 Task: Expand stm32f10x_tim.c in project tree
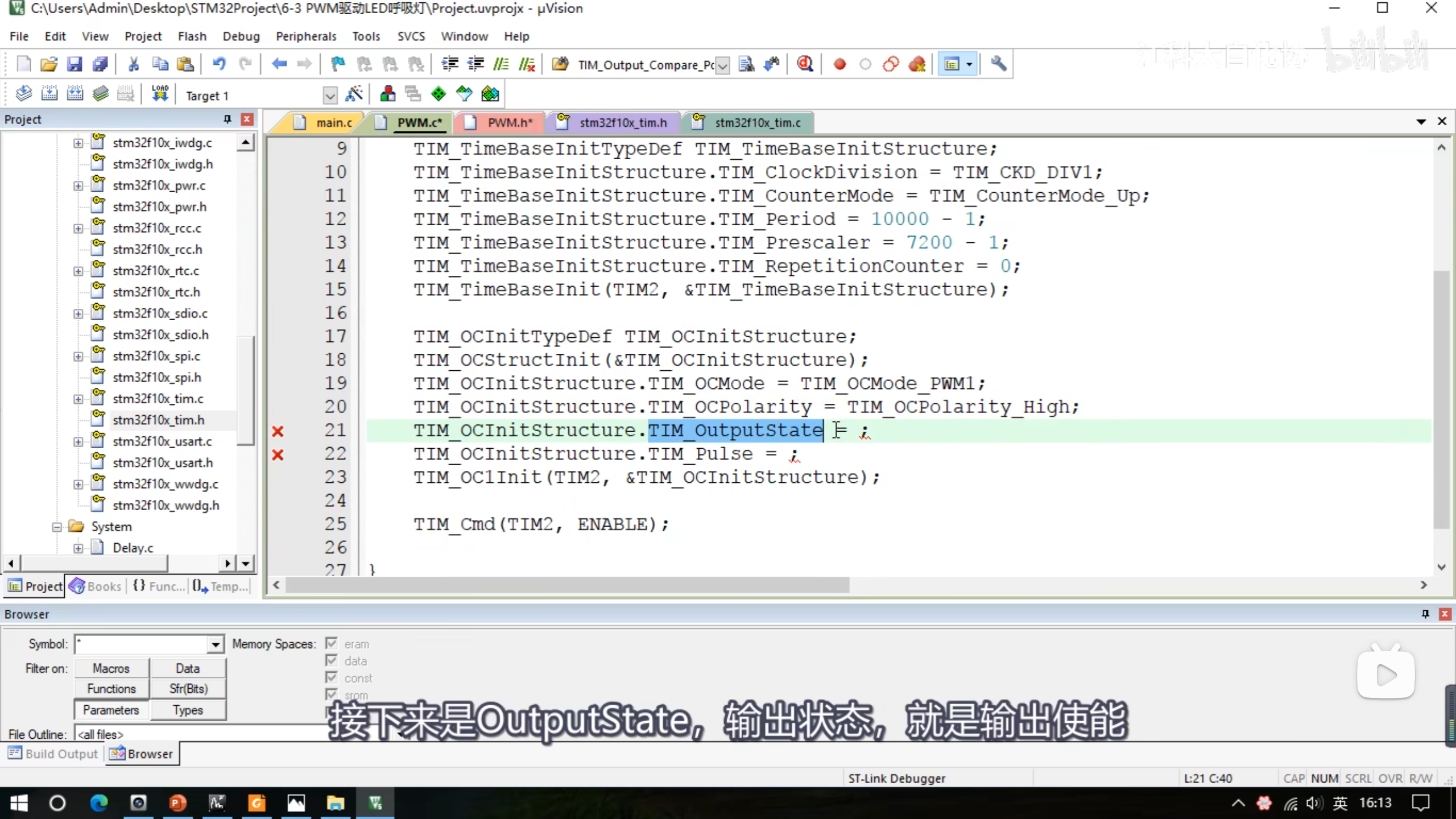point(78,399)
